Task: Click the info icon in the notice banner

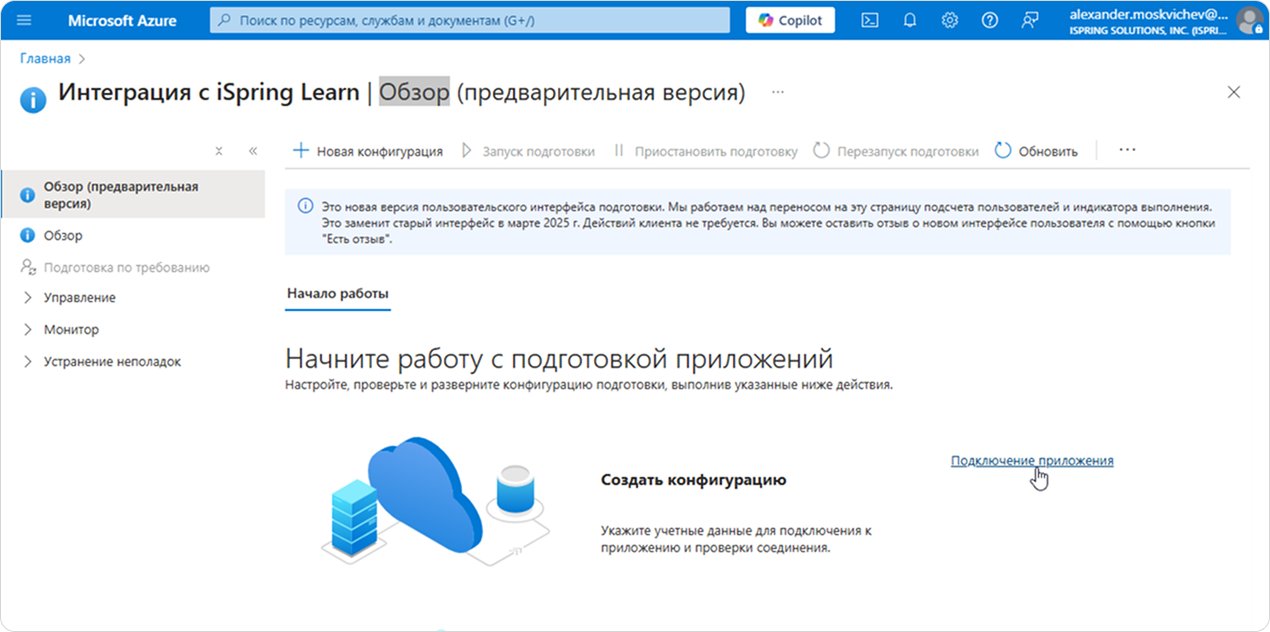Action: (306, 206)
